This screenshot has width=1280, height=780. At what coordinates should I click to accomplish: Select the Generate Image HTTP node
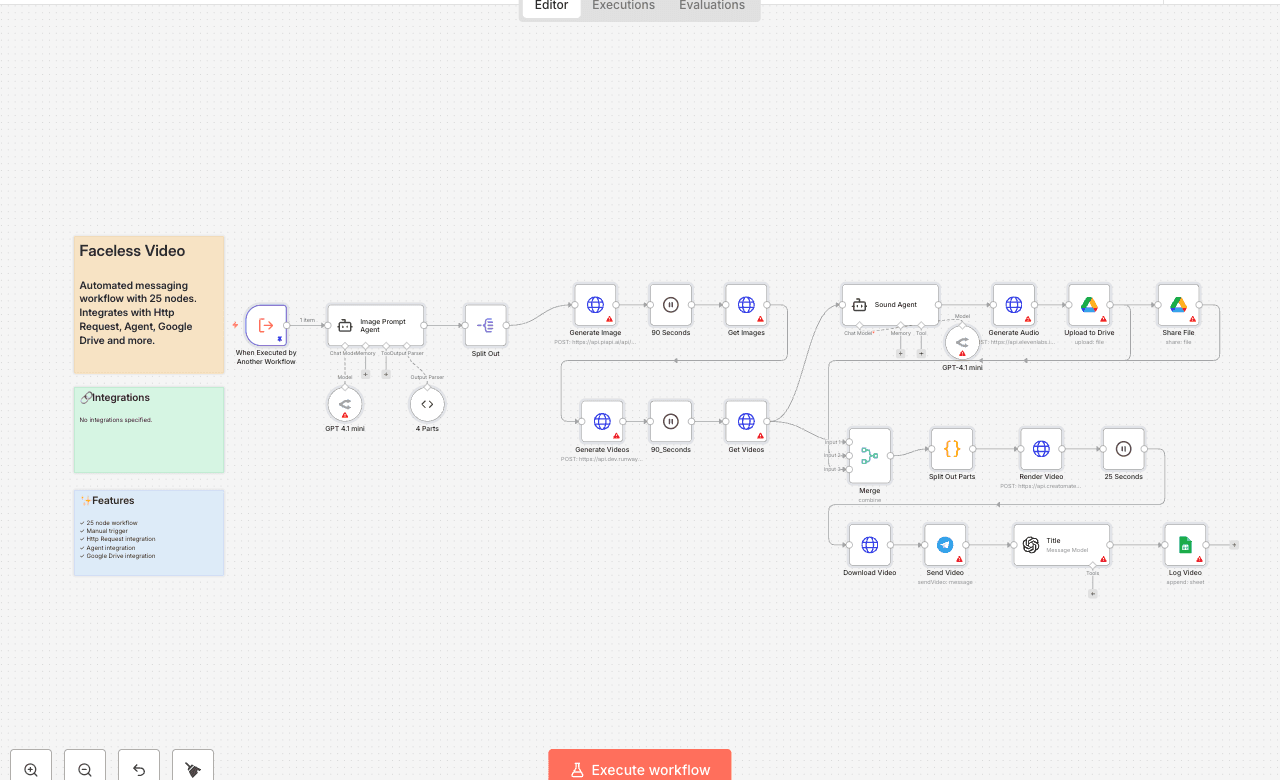(595, 305)
